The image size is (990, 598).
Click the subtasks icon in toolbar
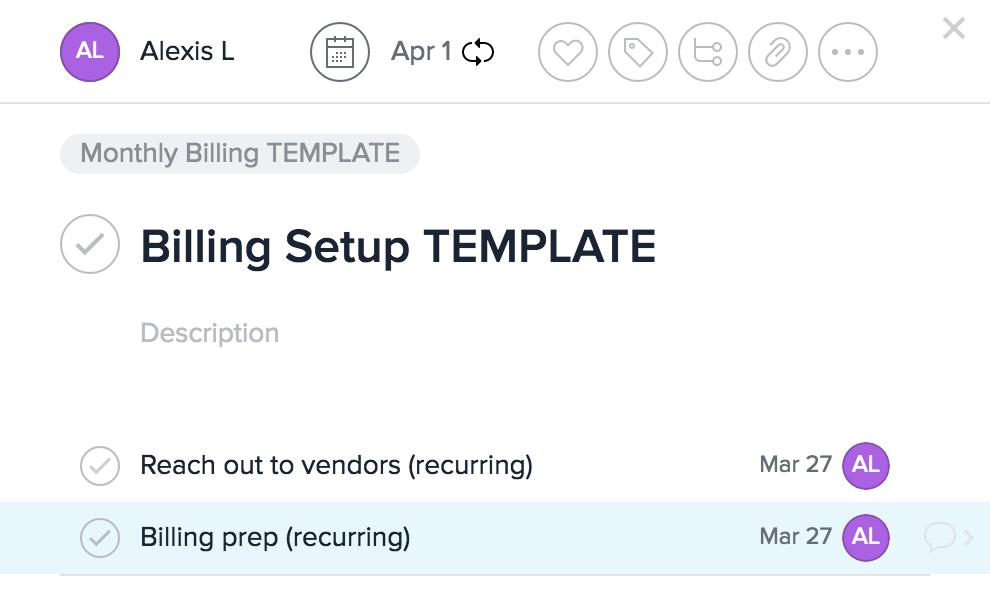point(708,52)
